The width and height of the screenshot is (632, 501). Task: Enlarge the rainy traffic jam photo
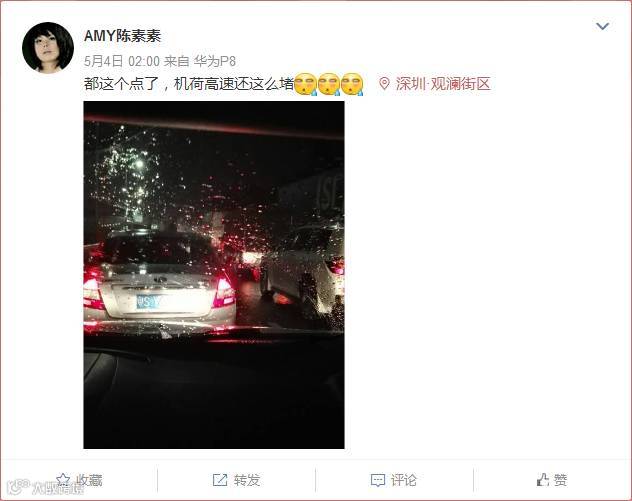coord(214,275)
